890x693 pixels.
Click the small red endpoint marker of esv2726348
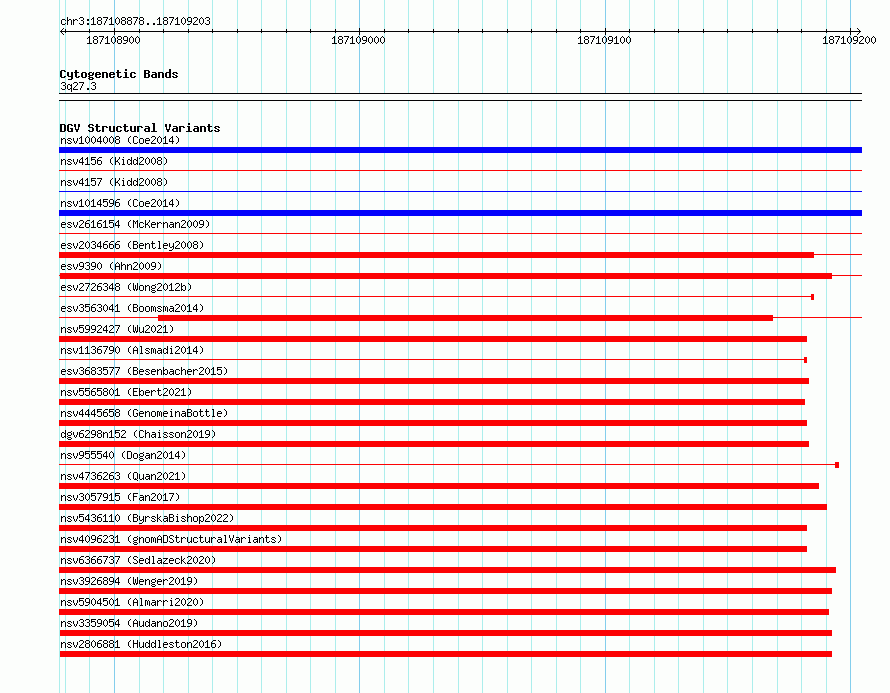click(813, 297)
